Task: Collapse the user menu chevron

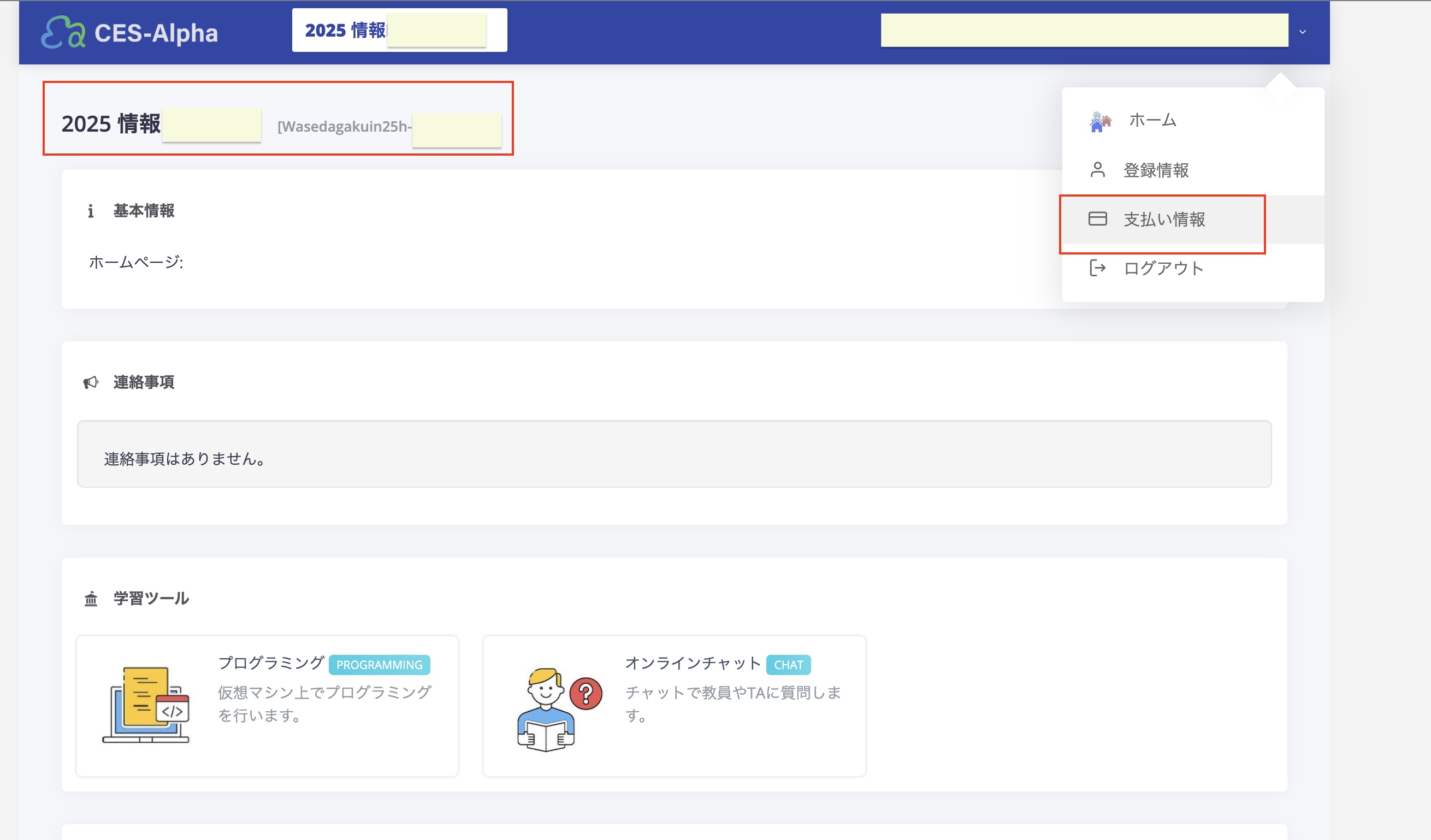Action: 1303,32
